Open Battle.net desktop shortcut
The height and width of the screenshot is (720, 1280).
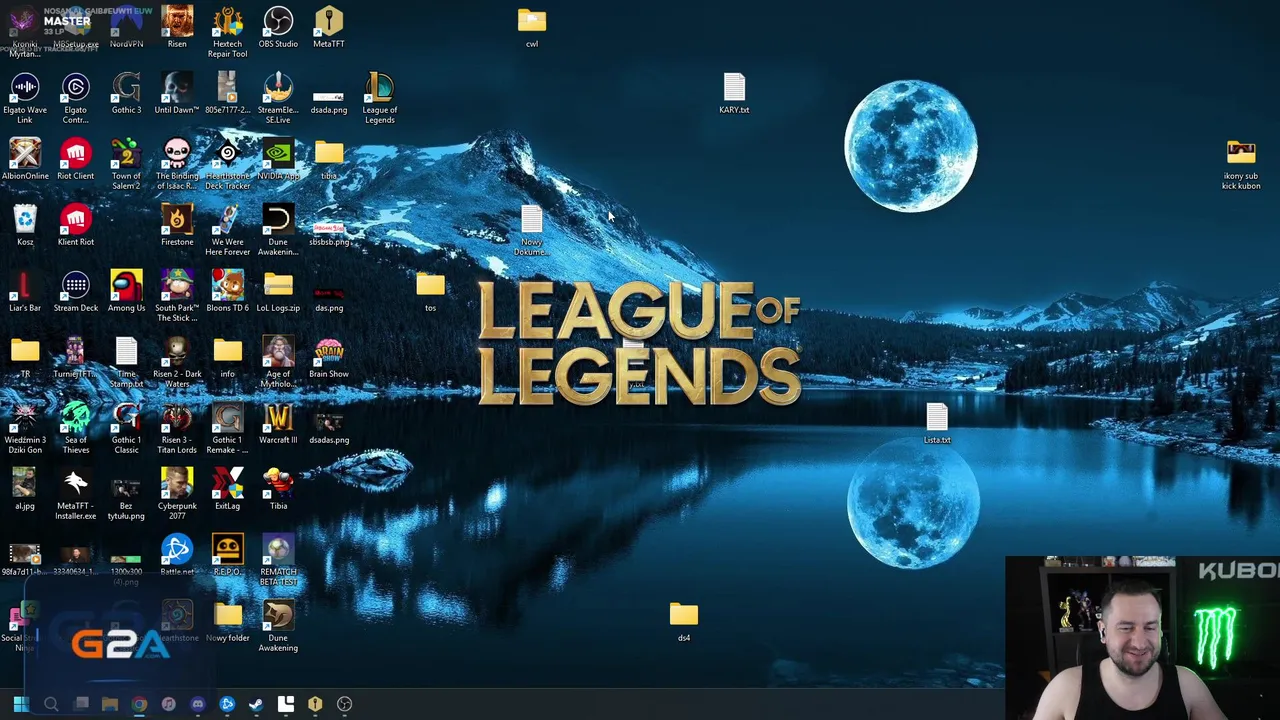[x=177, y=556]
